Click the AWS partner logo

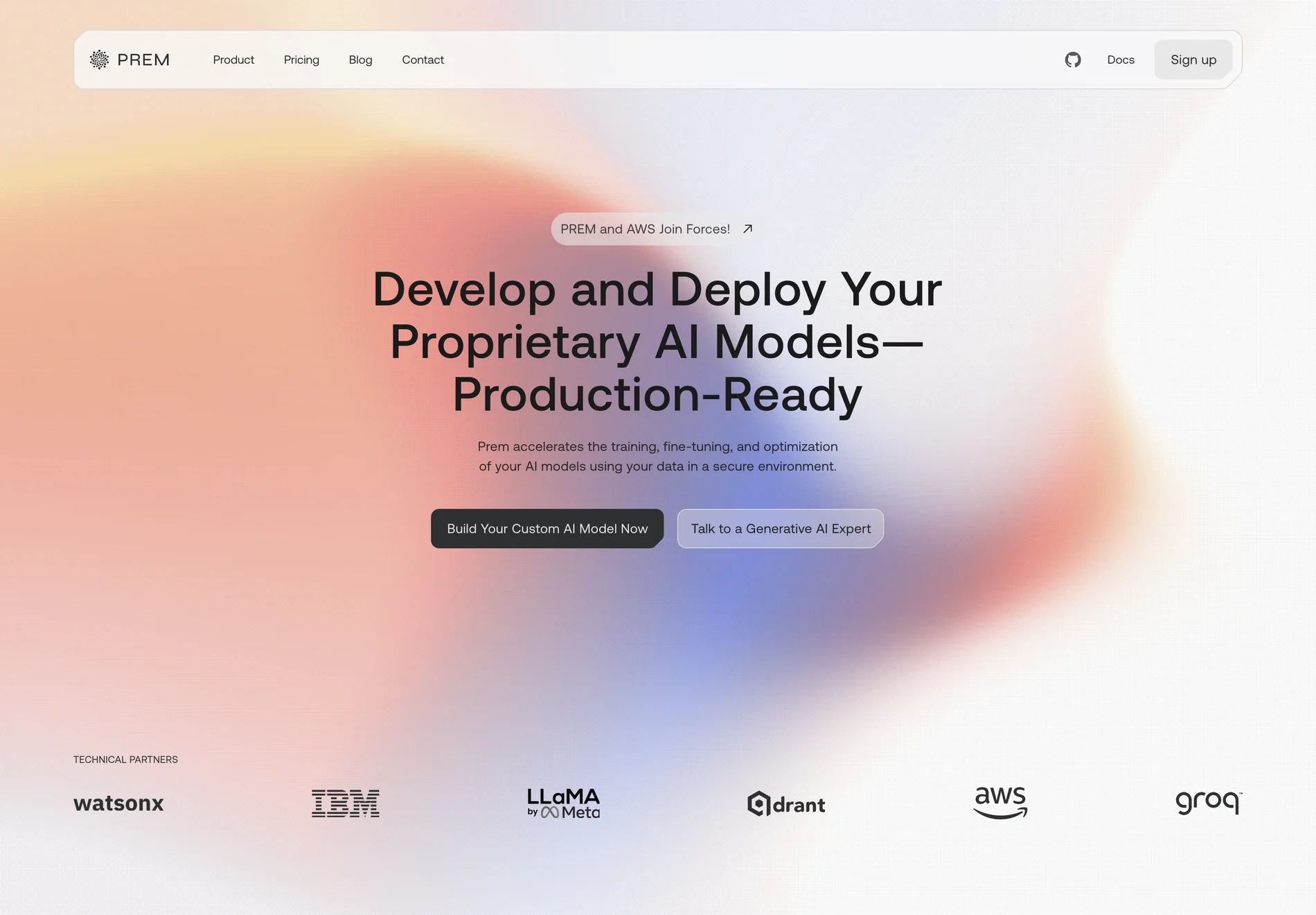(x=1000, y=803)
